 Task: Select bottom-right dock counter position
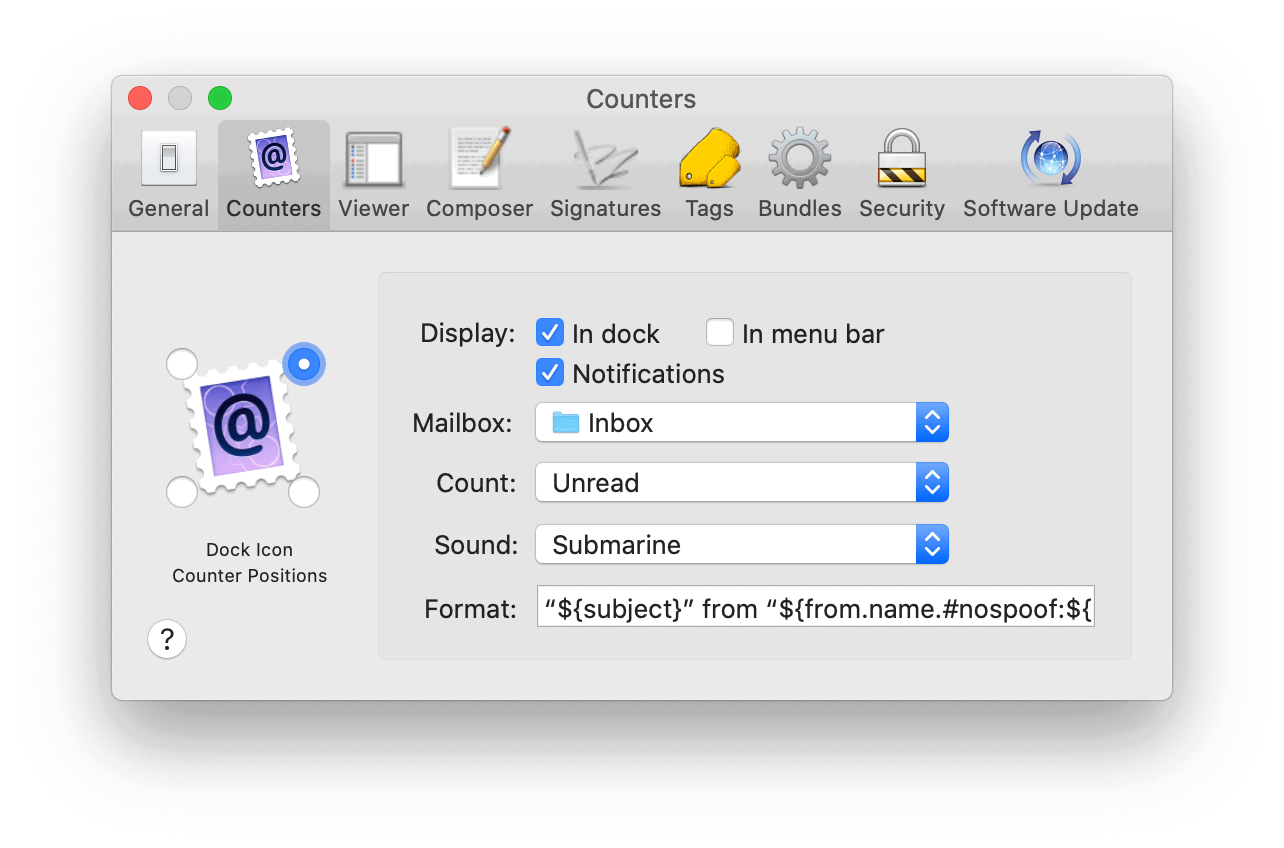coord(304,492)
